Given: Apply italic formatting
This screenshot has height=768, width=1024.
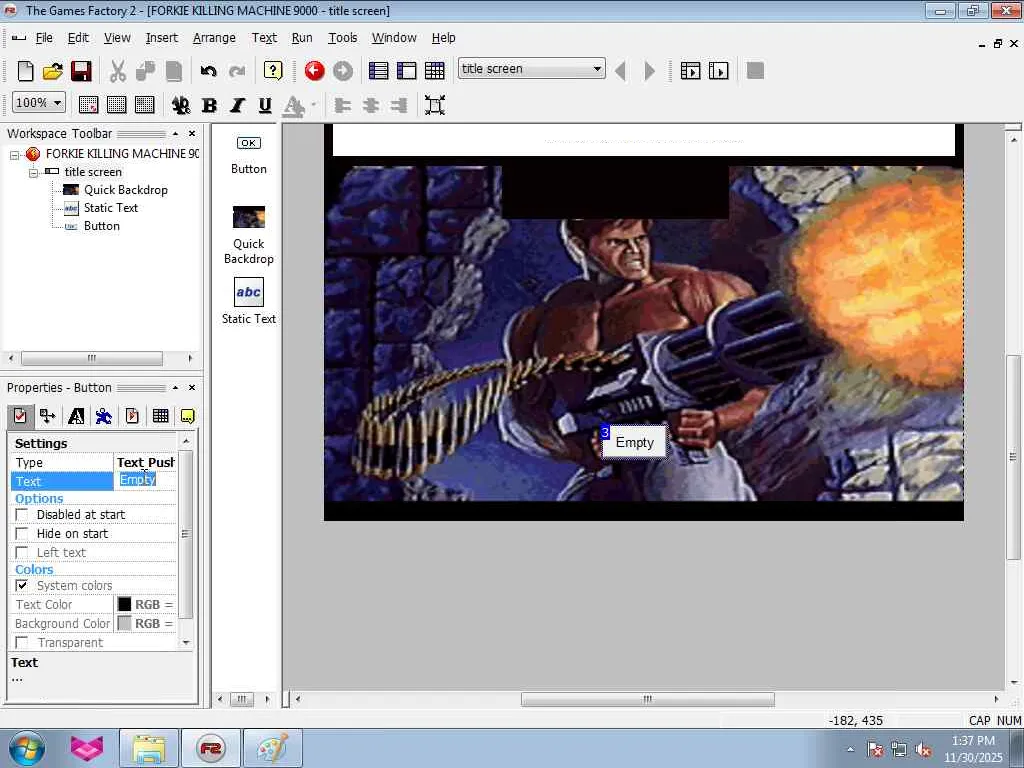Looking at the screenshot, I should click(237, 105).
